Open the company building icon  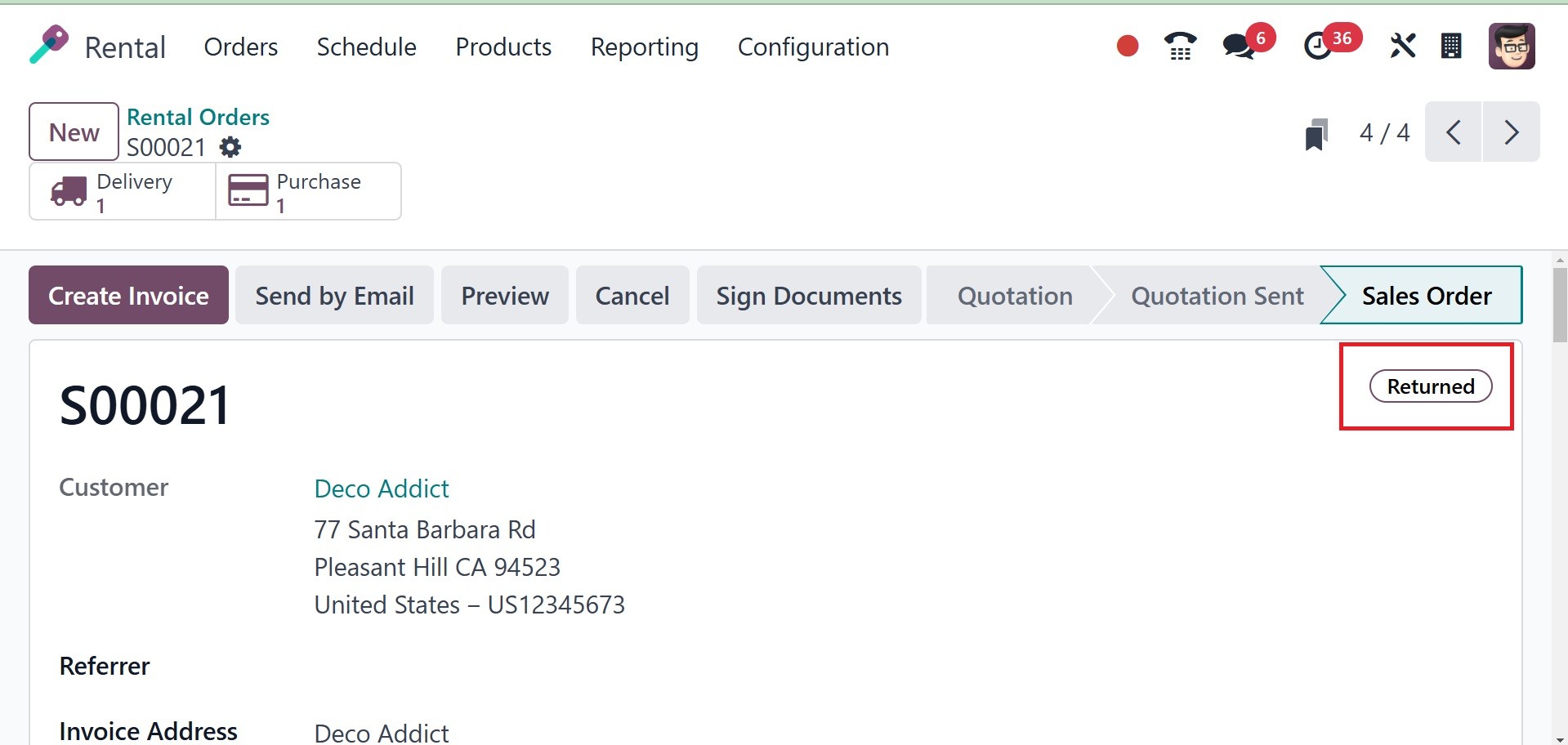(1451, 46)
